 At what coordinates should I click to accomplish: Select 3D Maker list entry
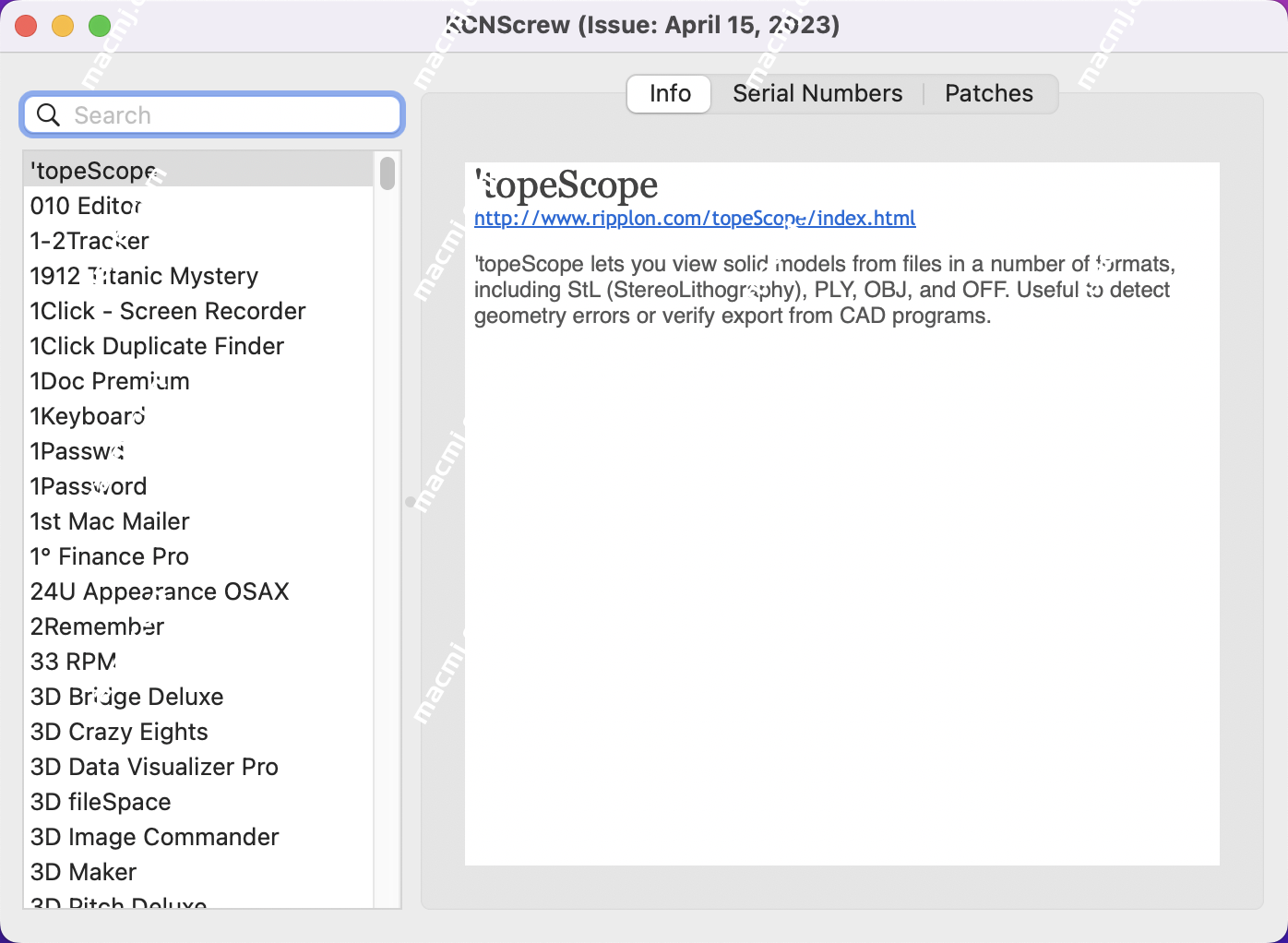tap(198, 872)
